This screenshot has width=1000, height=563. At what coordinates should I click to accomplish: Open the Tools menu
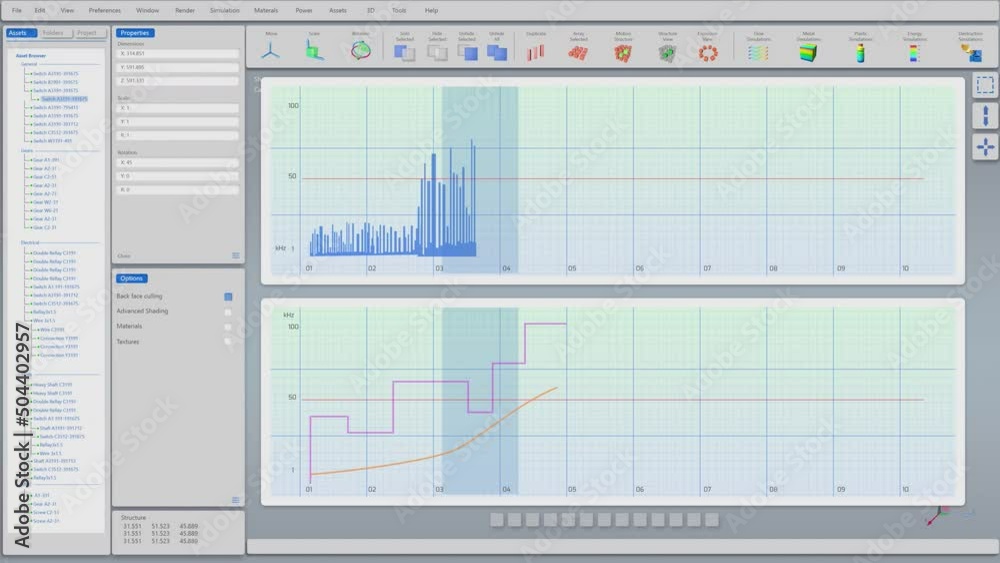click(x=399, y=10)
